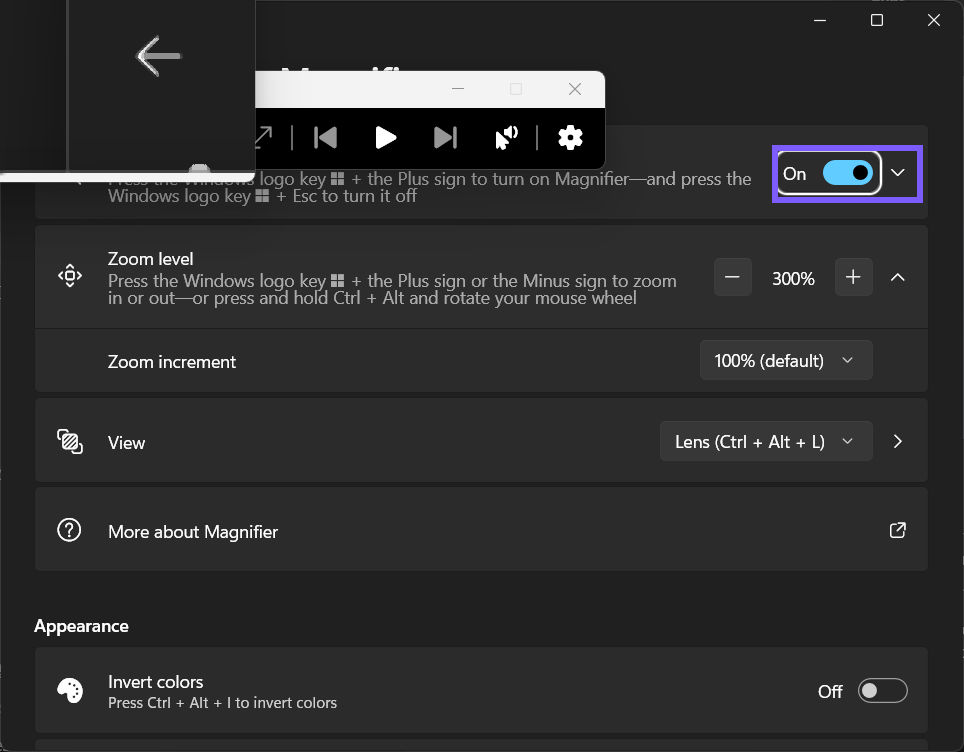Expand the Magnifier on/off section chevron
964x752 pixels.
(898, 173)
